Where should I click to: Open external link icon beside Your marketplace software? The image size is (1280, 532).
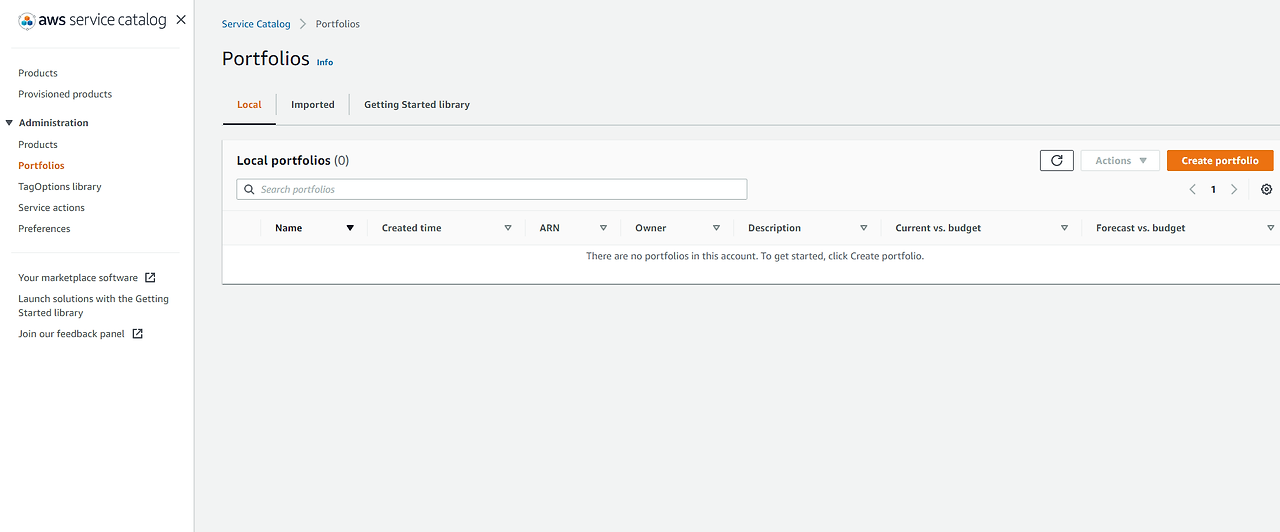click(x=150, y=278)
